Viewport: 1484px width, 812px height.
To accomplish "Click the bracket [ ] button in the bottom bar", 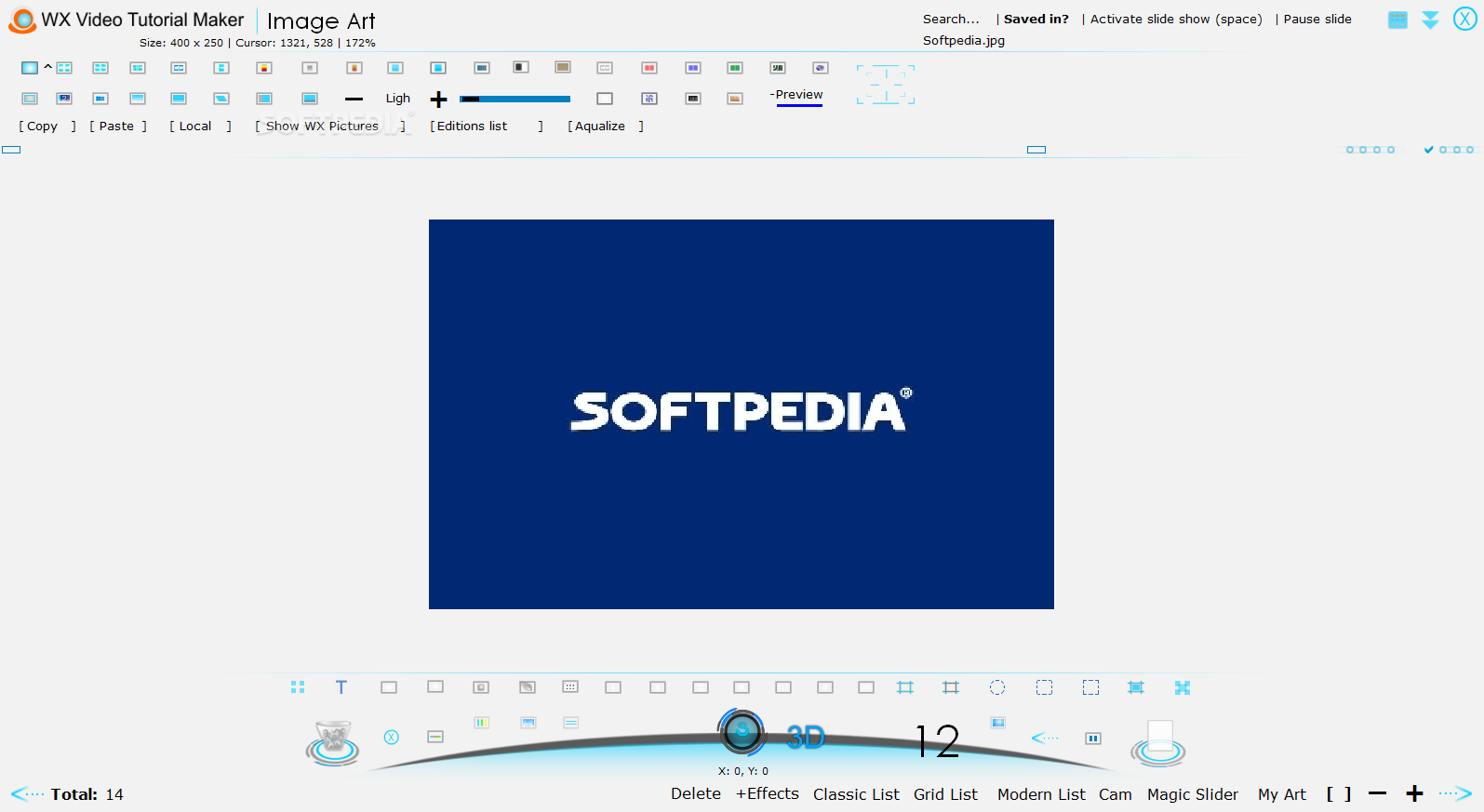I will [1339, 793].
